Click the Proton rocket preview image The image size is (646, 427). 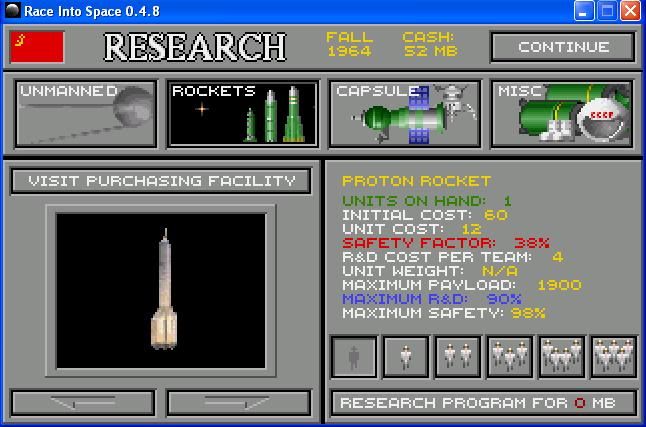[161, 291]
